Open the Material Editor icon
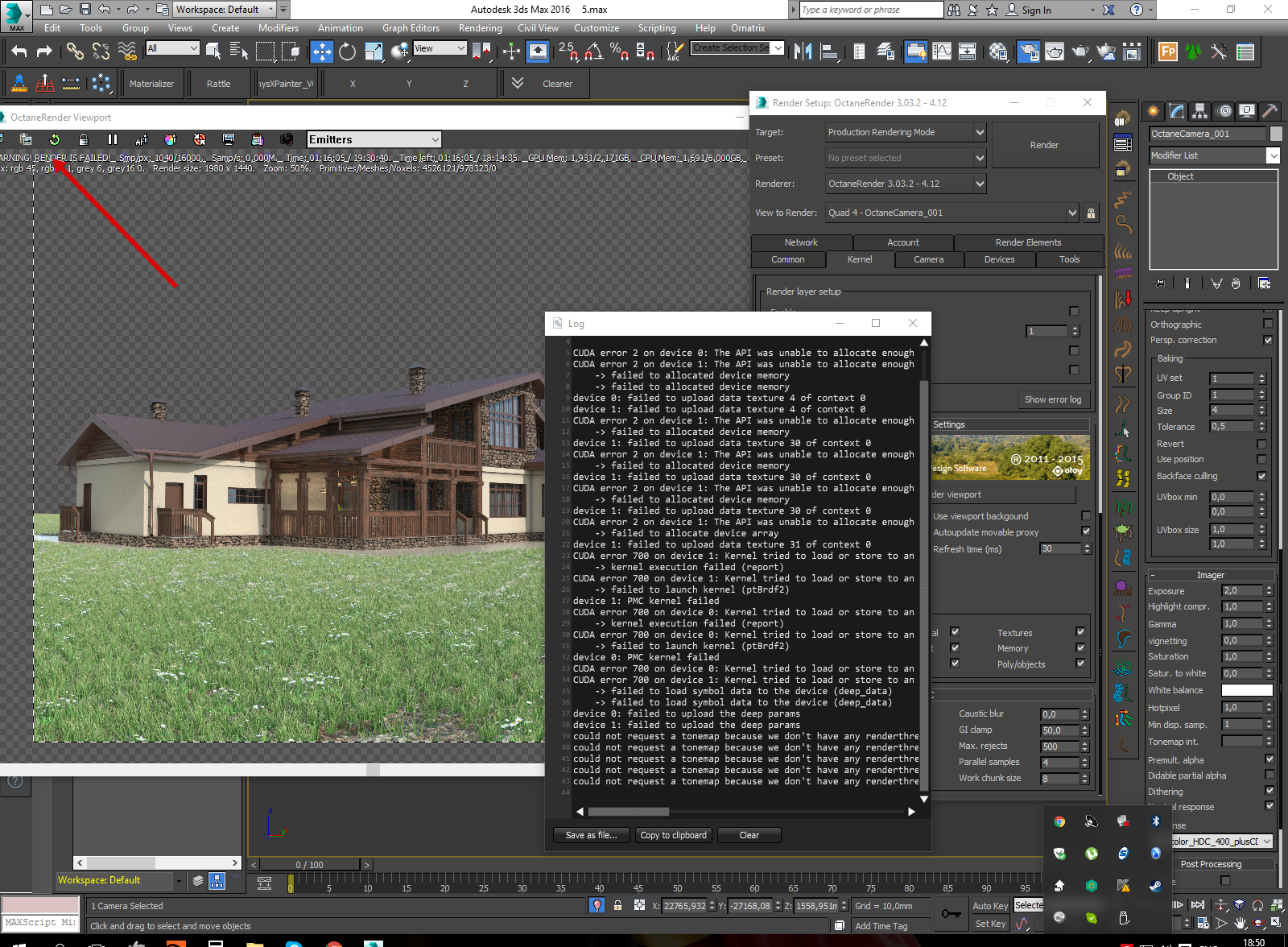 (x=998, y=52)
